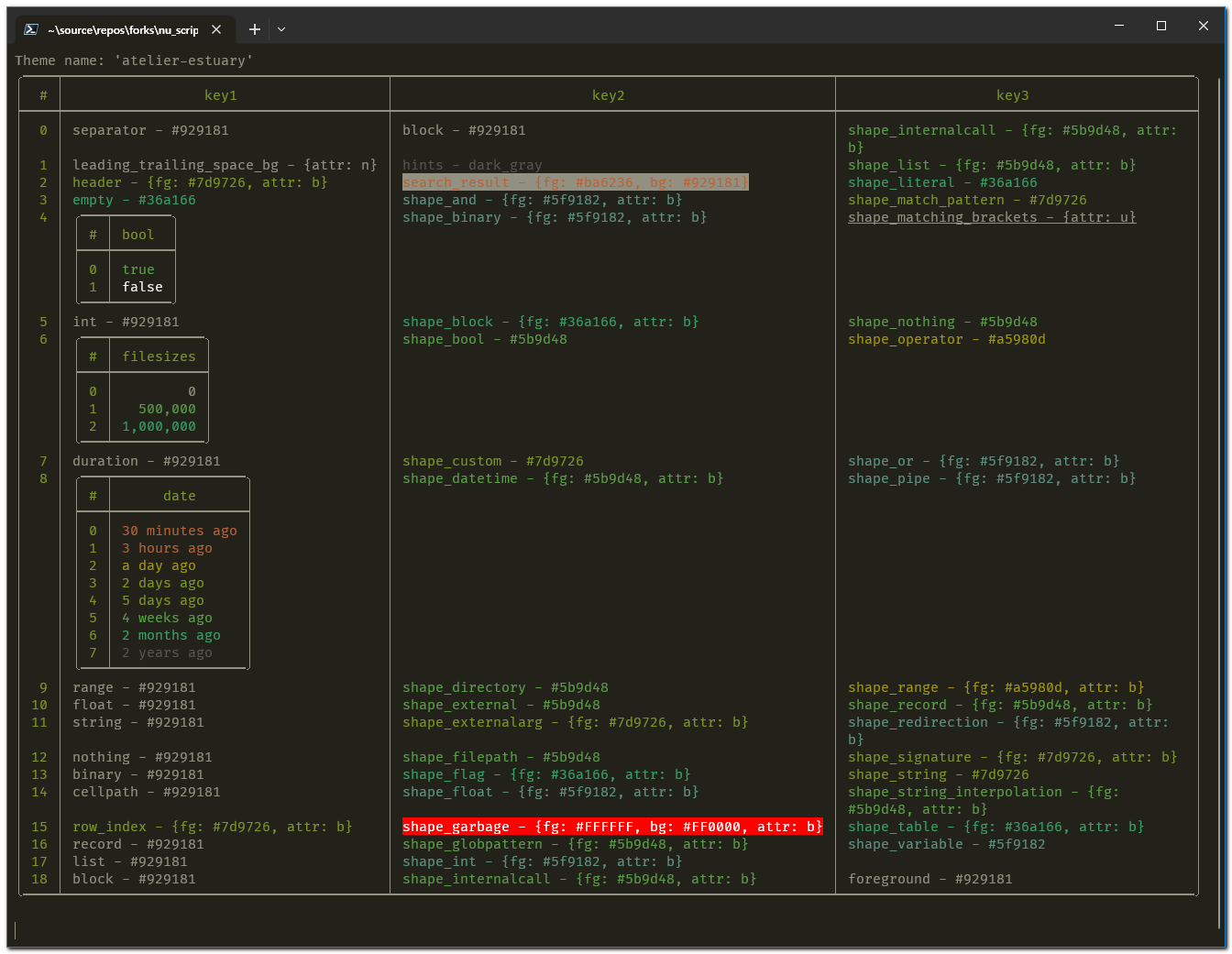Viewport: 1232px width, 954px height.
Task: Close the nu_scripts terminal tab
Action: (216, 29)
